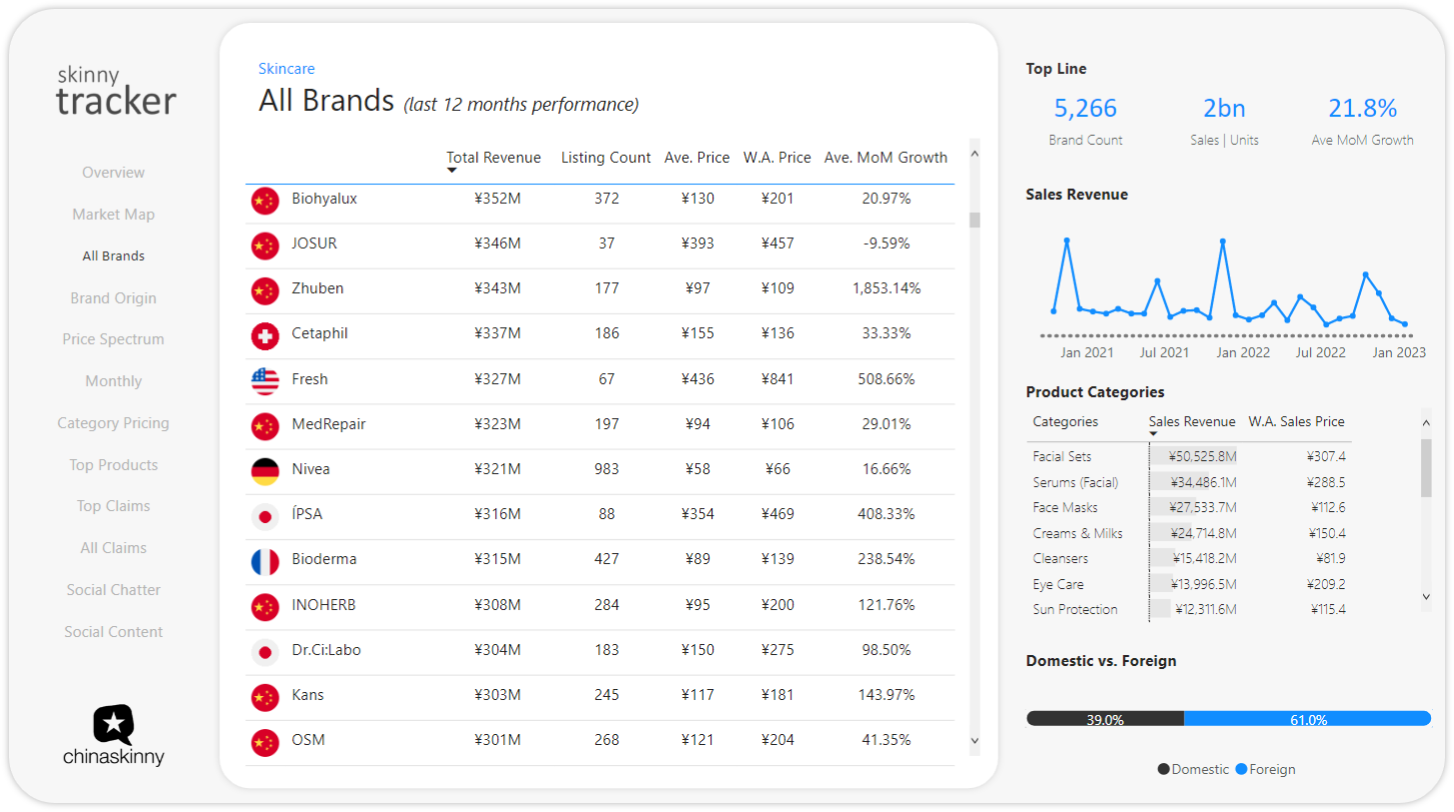Click Nivea's listing count 983

point(606,469)
